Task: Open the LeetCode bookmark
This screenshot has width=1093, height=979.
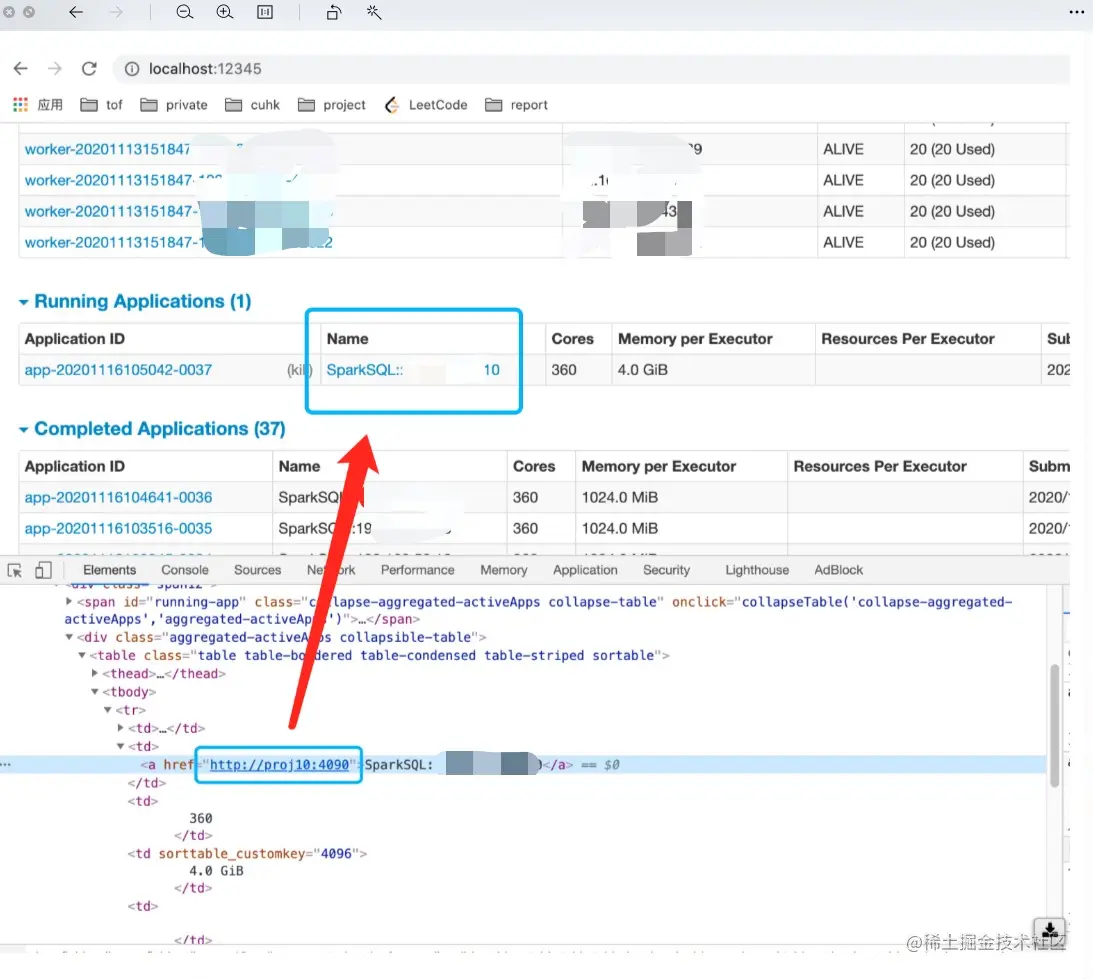Action: (x=425, y=105)
